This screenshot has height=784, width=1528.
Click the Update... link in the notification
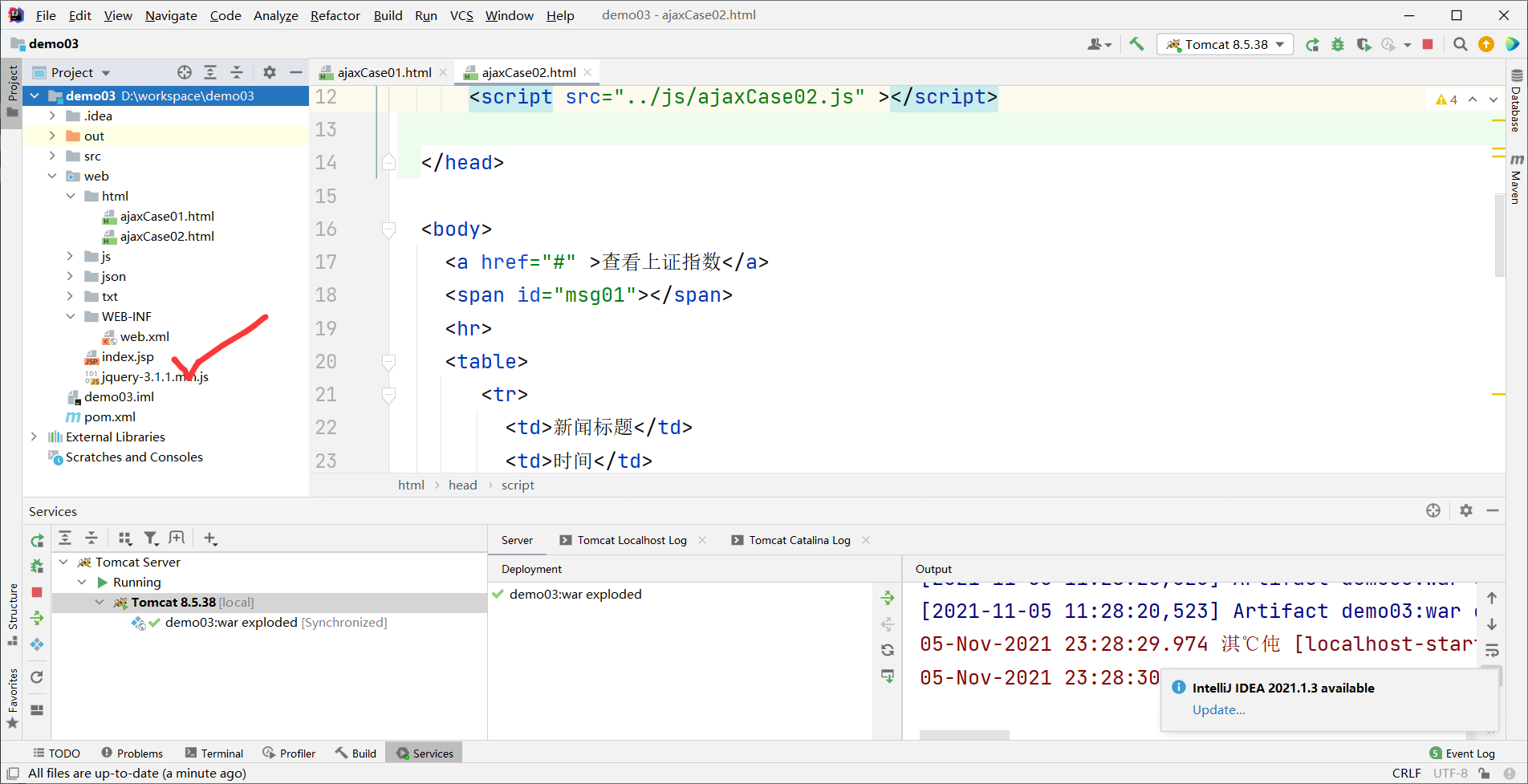tap(1218, 709)
